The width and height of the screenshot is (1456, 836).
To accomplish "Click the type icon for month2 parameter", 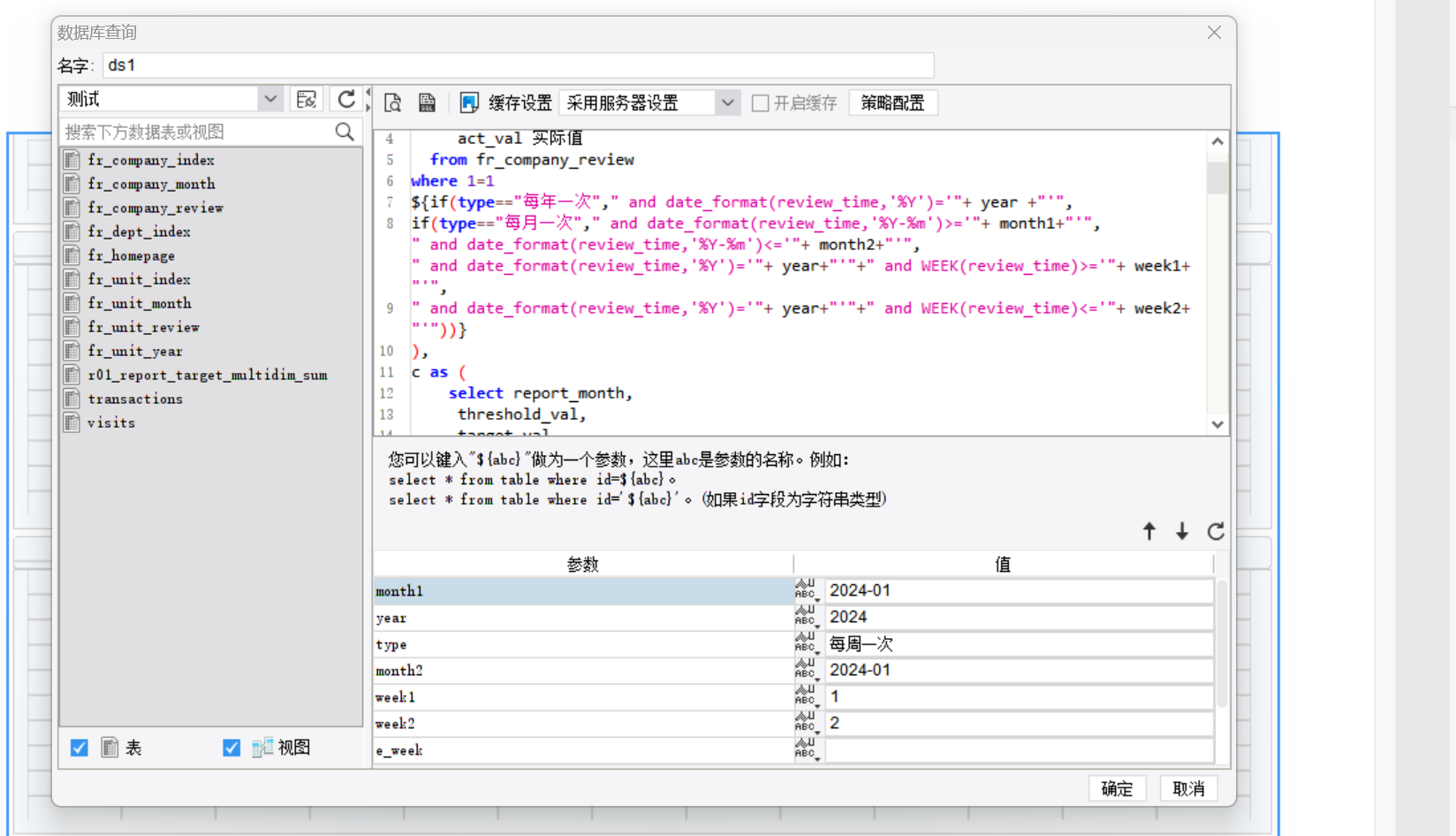I will [x=807, y=670].
